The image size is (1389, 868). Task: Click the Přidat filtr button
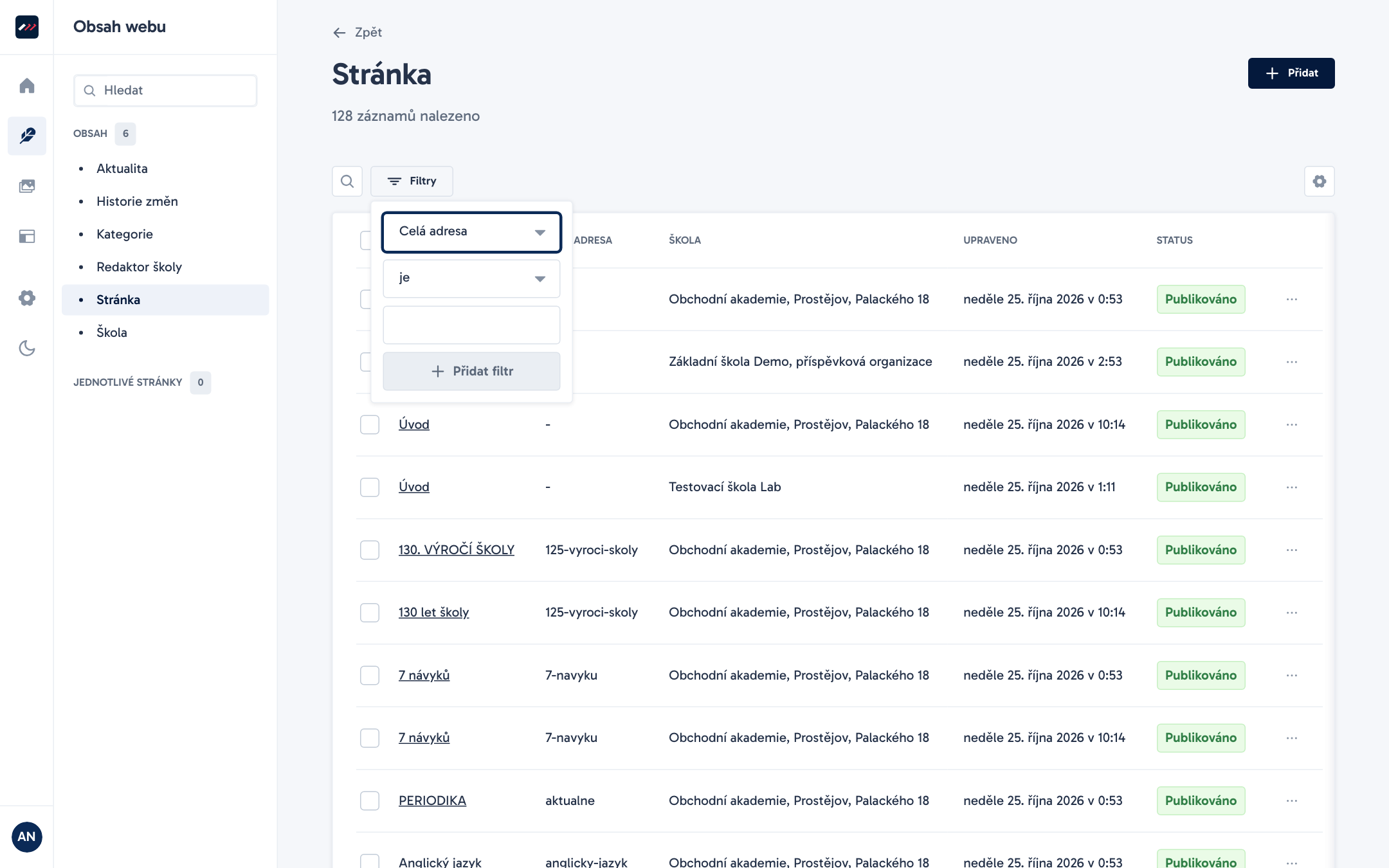(471, 371)
